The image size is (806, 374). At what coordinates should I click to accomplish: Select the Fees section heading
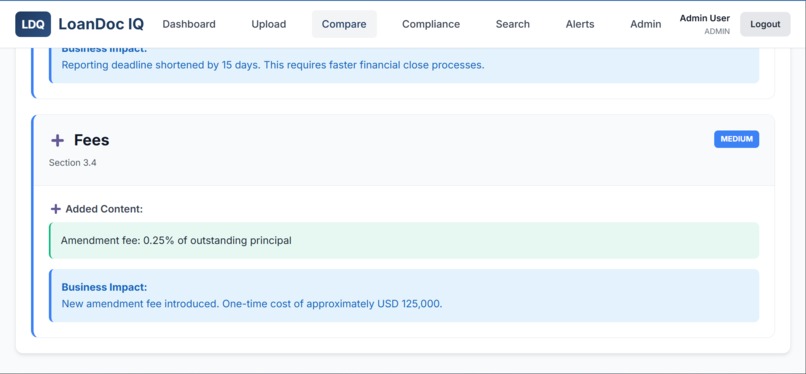point(91,140)
